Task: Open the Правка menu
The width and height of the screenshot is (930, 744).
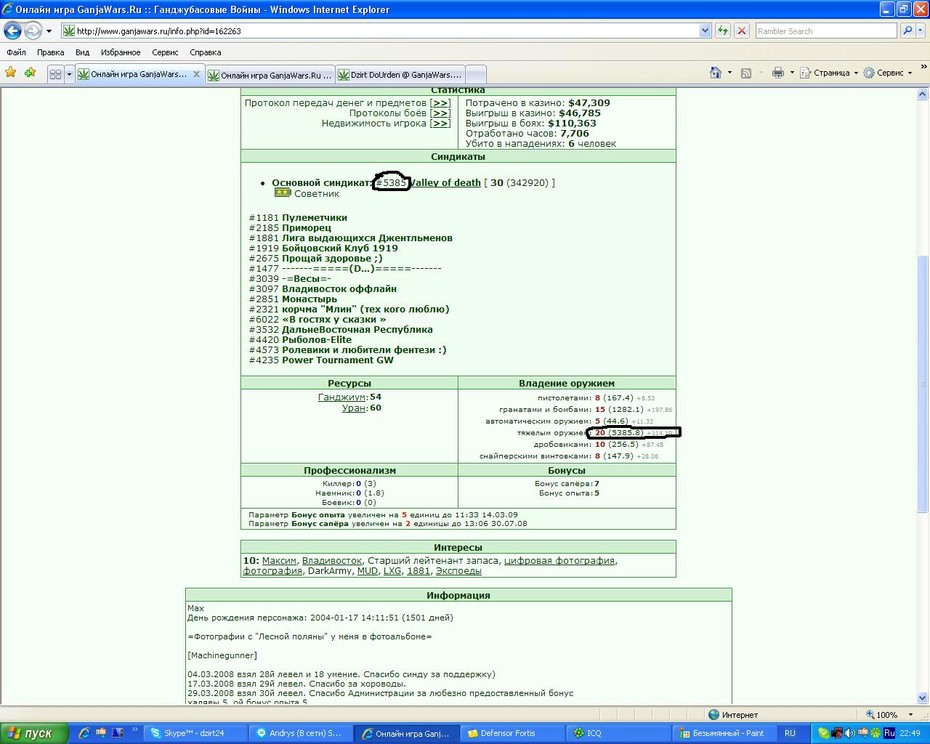Action: point(50,52)
